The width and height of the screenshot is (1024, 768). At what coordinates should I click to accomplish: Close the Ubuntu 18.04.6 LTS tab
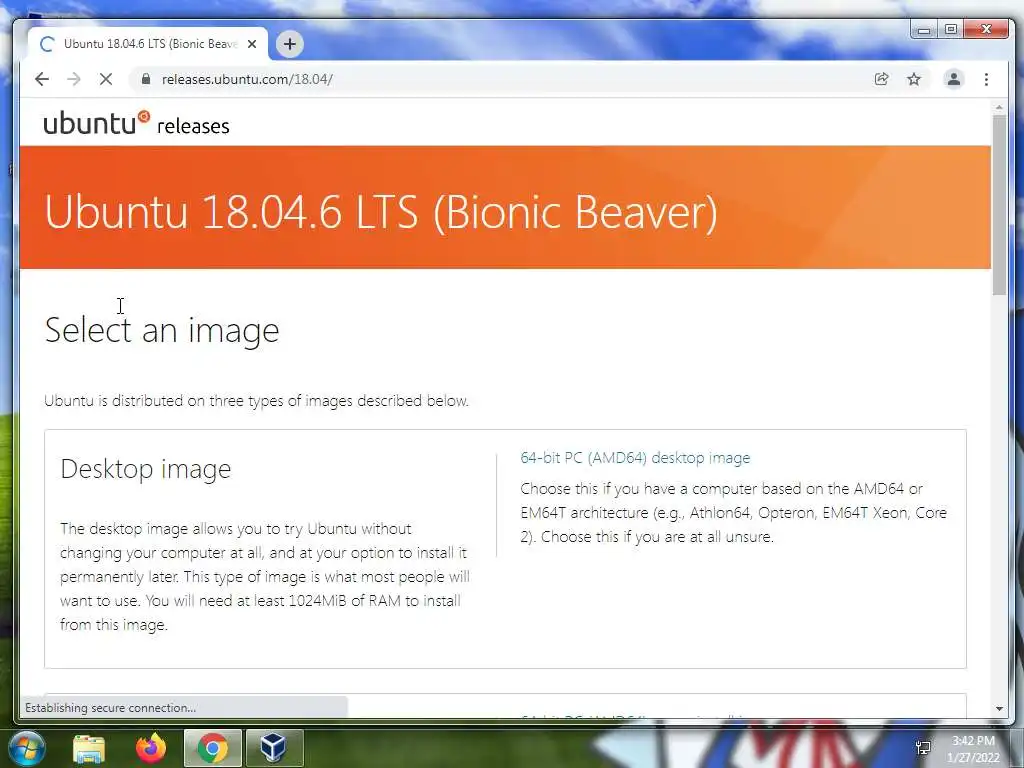252,44
